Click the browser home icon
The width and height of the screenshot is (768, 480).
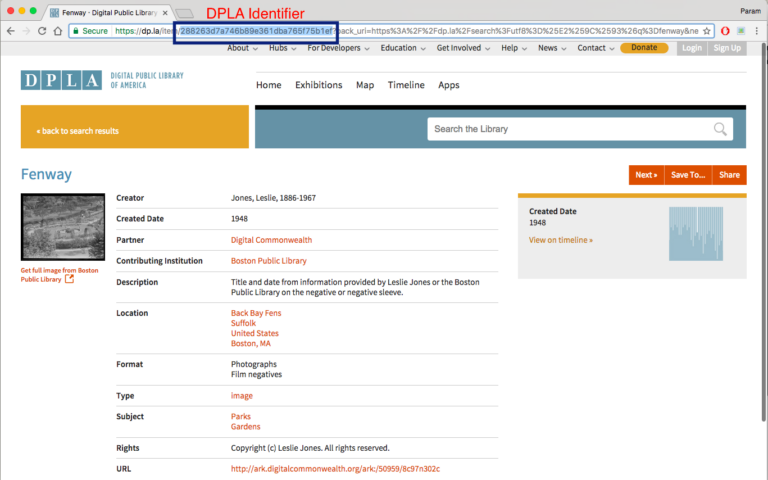click(58, 31)
